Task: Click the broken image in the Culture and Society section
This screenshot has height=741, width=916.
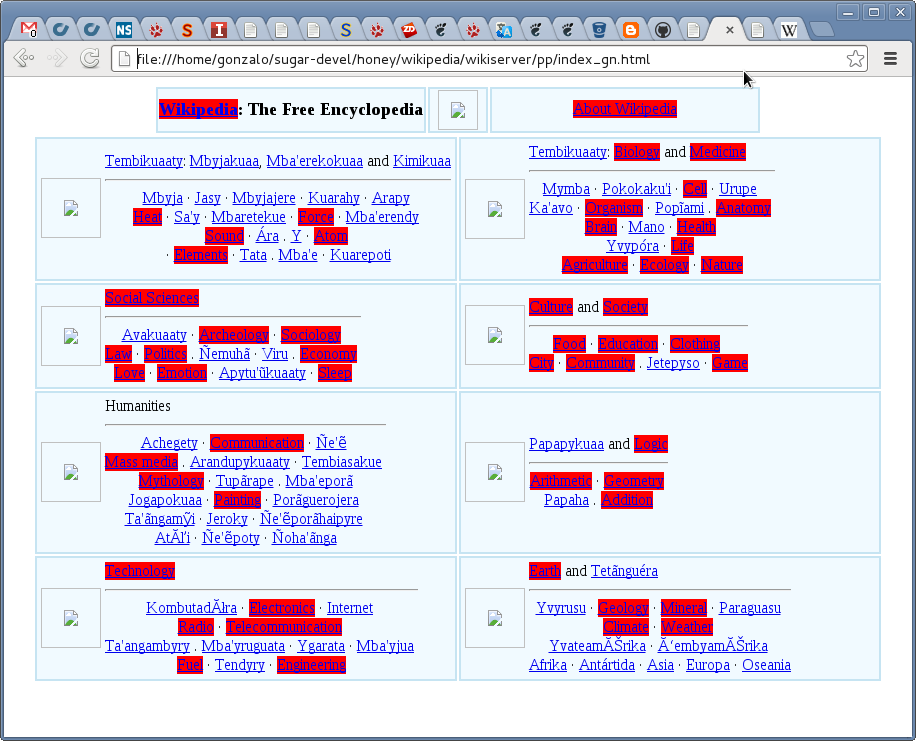Action: tap(495, 335)
